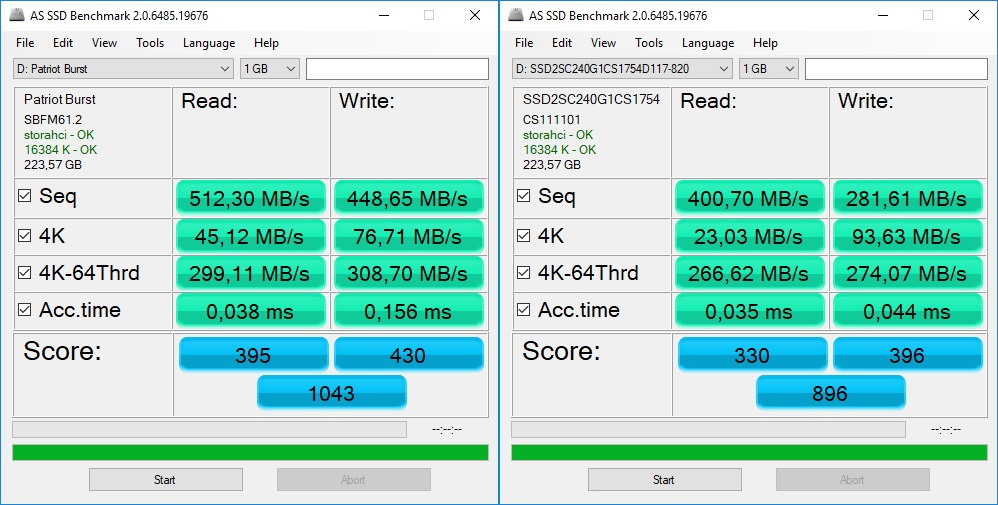
Task: Toggle 4K-64Thrd checkbox in Patriot Burst window
Action: [x=24, y=273]
